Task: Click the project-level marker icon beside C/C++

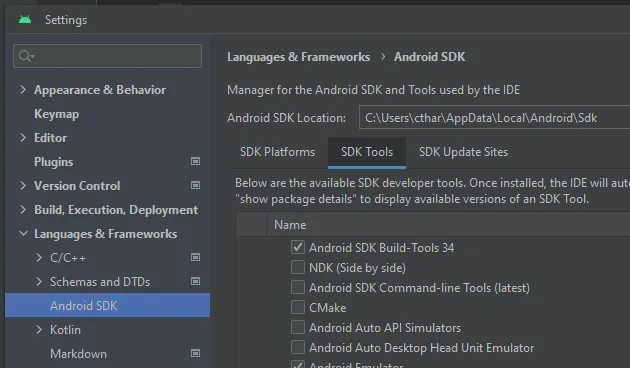Action: pyautogui.click(x=195, y=257)
